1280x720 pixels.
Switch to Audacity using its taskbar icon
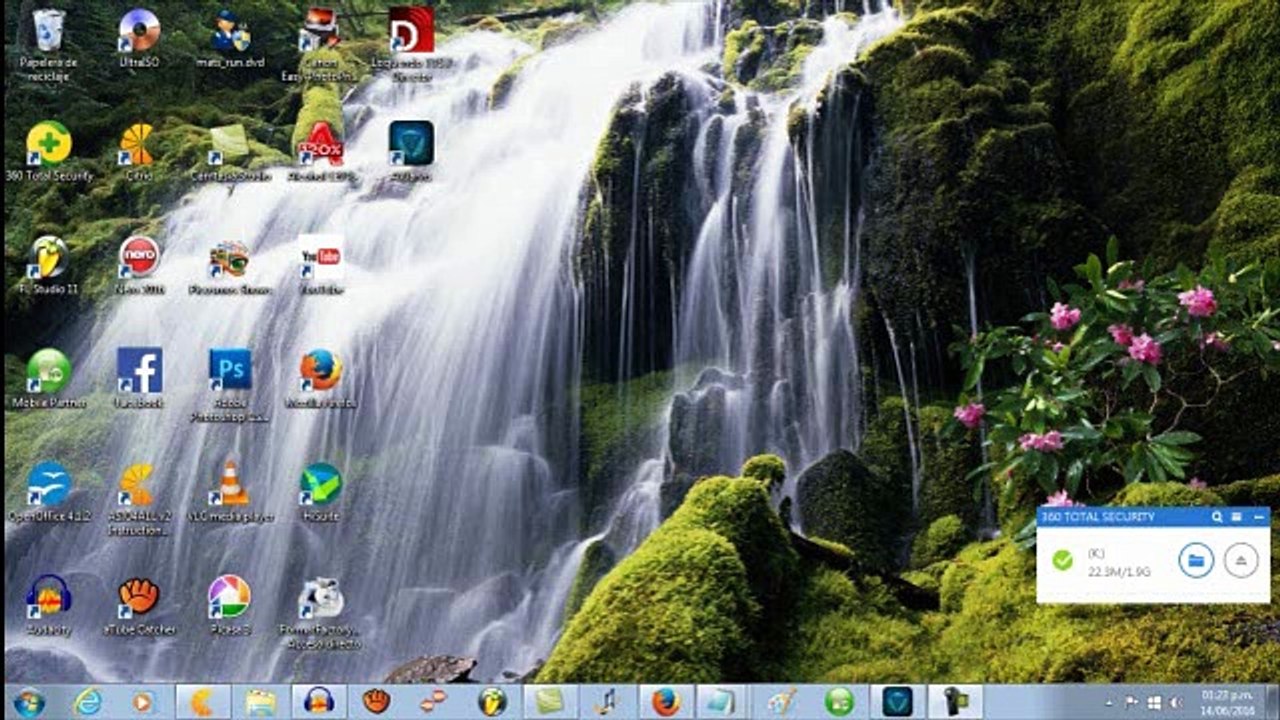tap(318, 702)
